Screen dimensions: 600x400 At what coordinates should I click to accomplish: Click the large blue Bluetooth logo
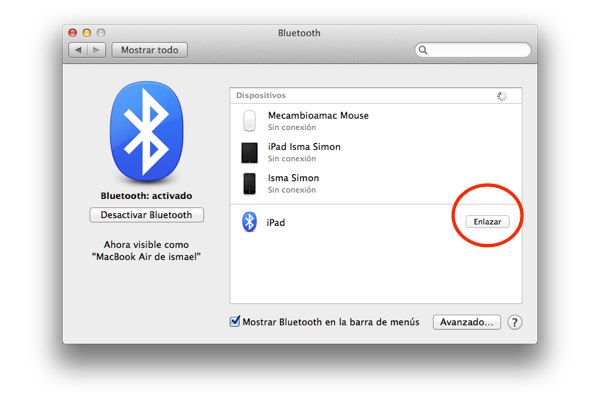click(146, 130)
